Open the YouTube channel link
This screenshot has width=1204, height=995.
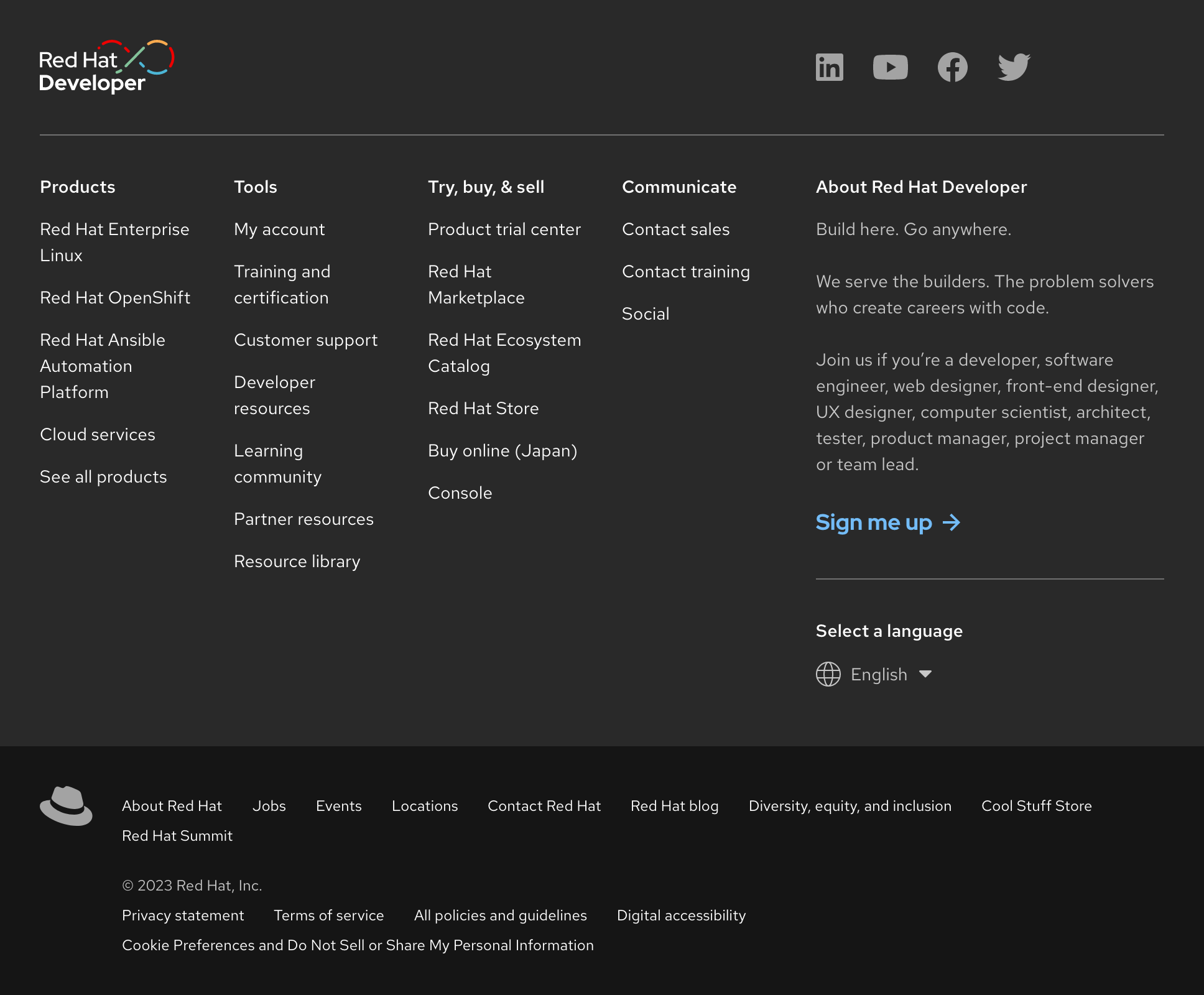(890, 67)
